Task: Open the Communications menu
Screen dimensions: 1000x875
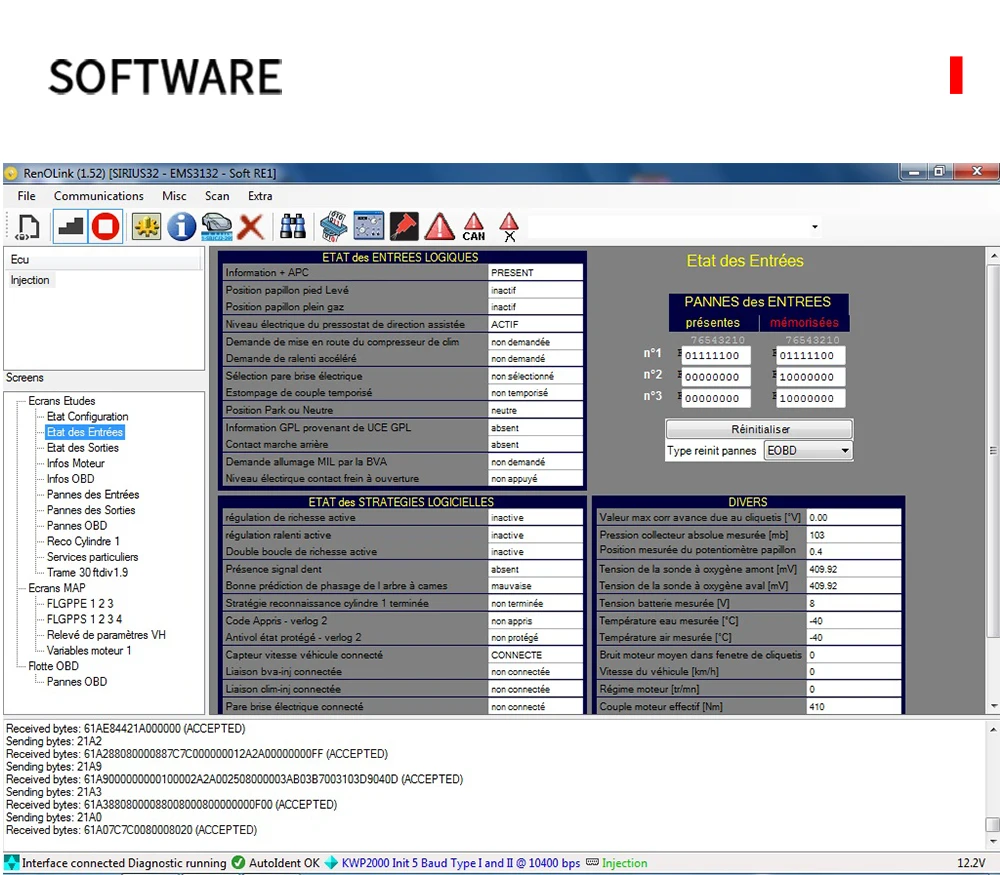Action: 99,196
